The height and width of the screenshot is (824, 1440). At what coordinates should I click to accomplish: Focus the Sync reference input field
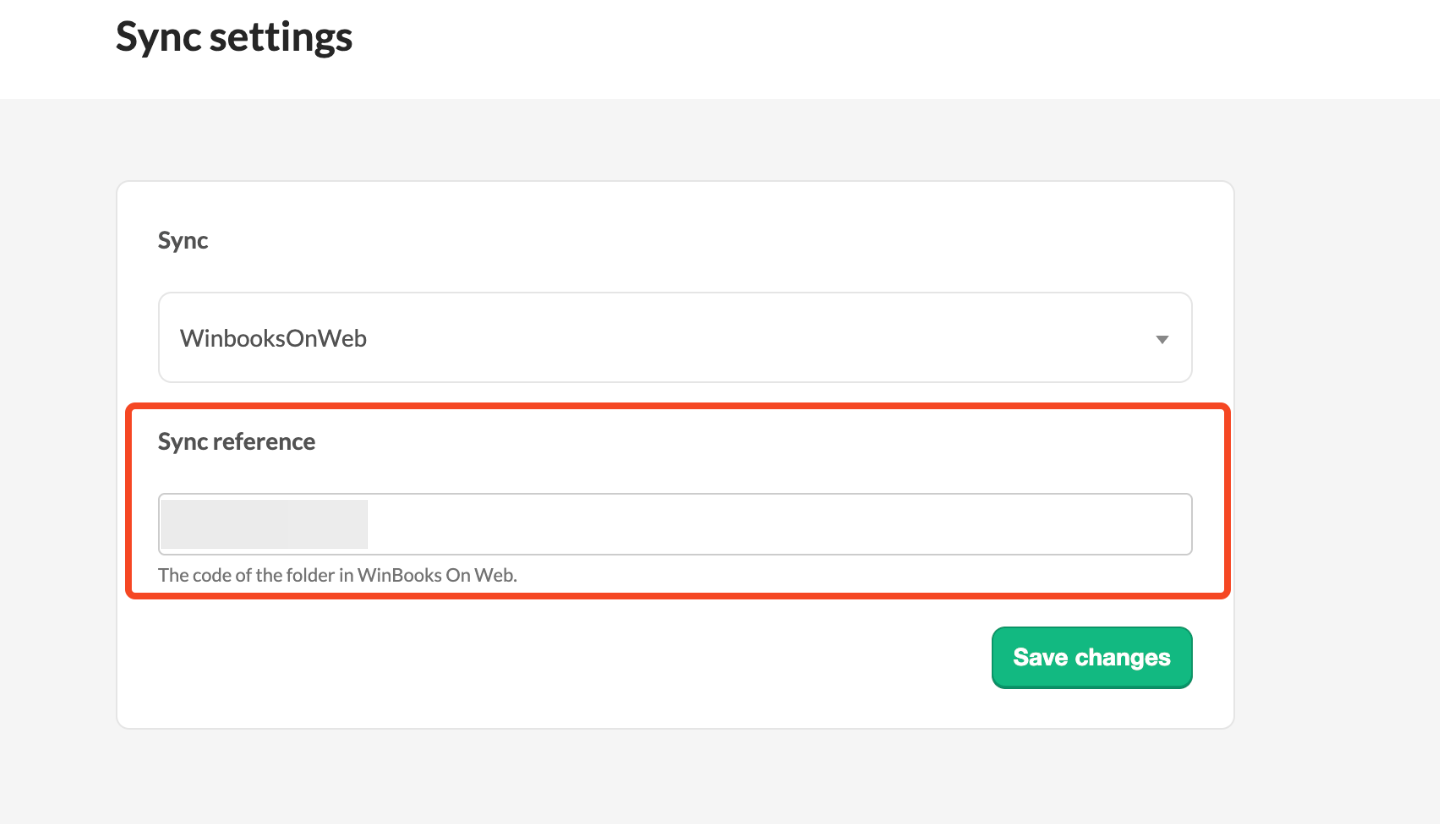780,524
